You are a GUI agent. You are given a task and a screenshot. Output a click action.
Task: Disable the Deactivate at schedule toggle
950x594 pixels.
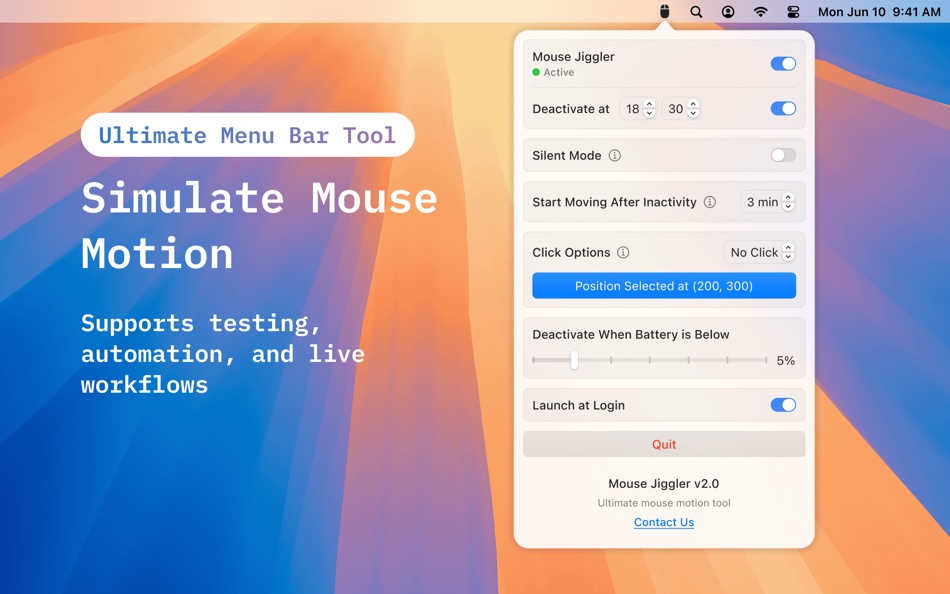783,108
